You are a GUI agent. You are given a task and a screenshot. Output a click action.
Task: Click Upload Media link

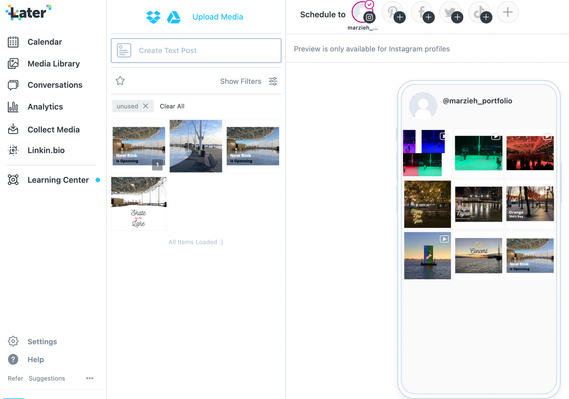click(218, 17)
